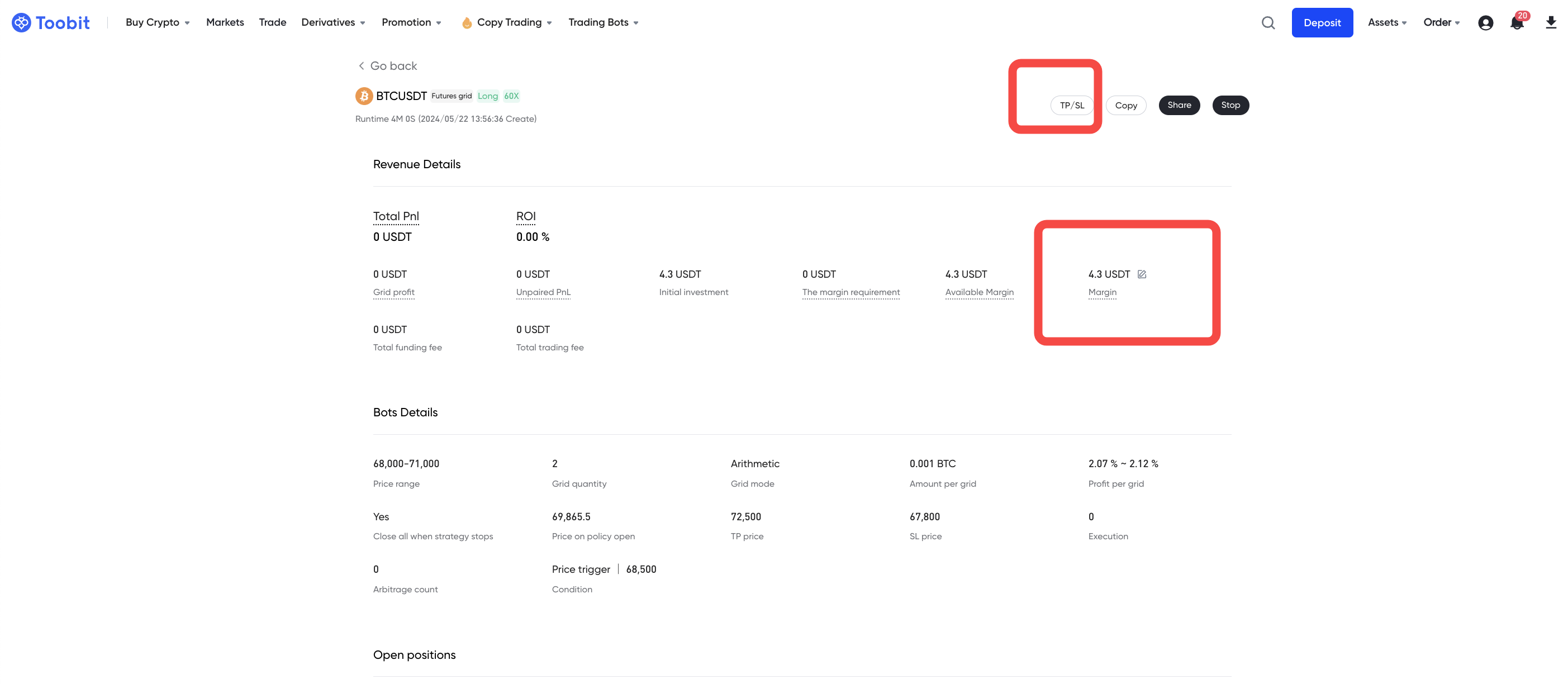Click the Toobit logo icon
Screen dimensions: 1568x684
[x=21, y=22]
